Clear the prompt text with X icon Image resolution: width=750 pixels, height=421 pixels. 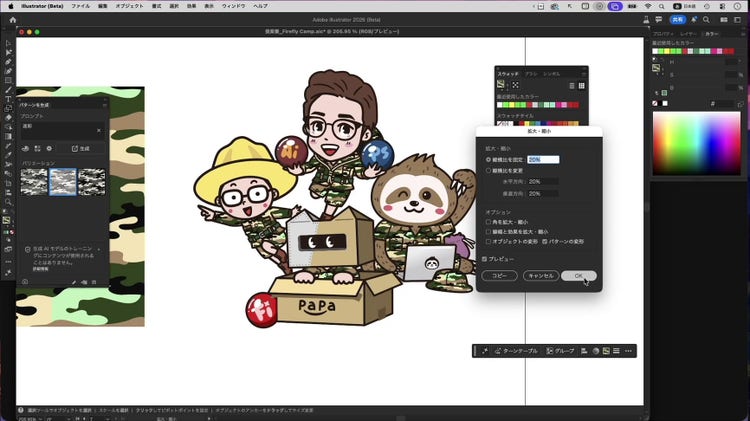point(98,130)
